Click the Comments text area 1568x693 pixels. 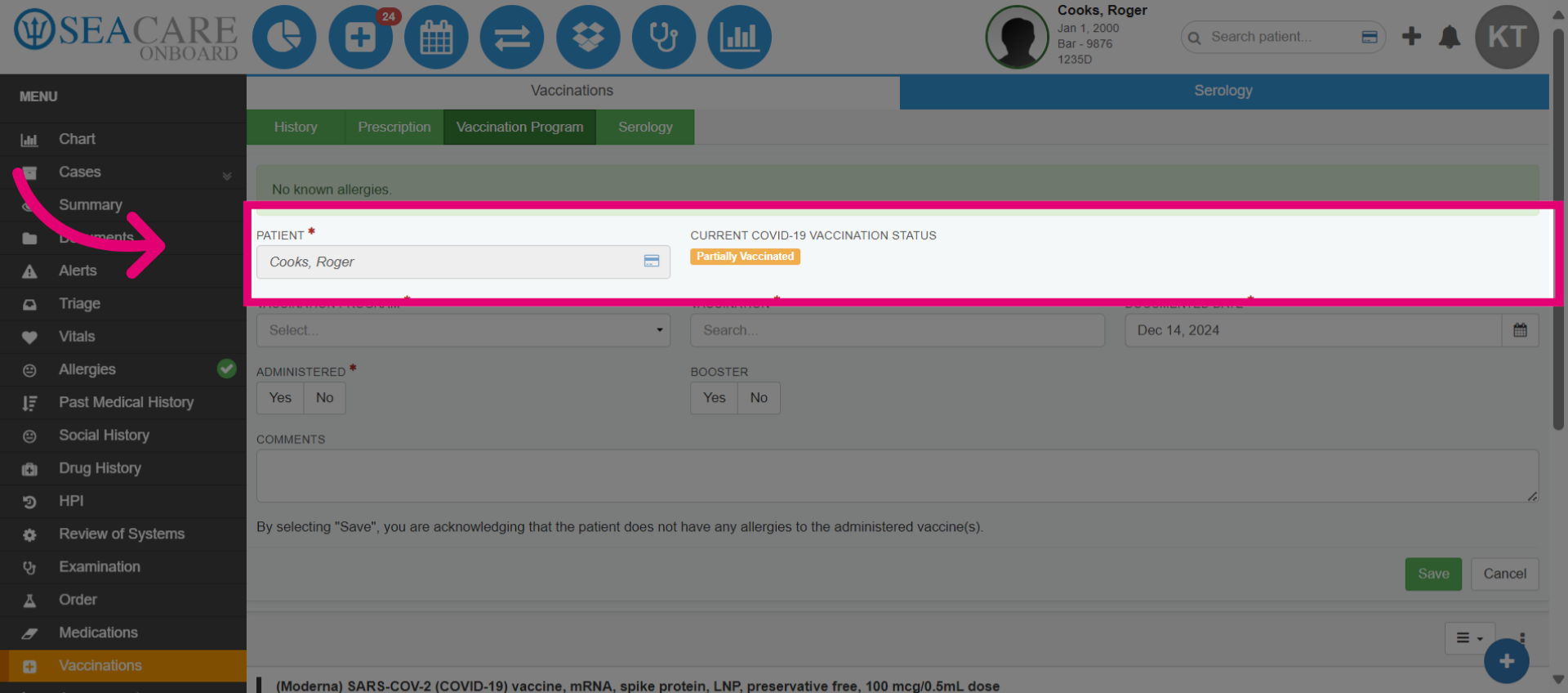[898, 476]
